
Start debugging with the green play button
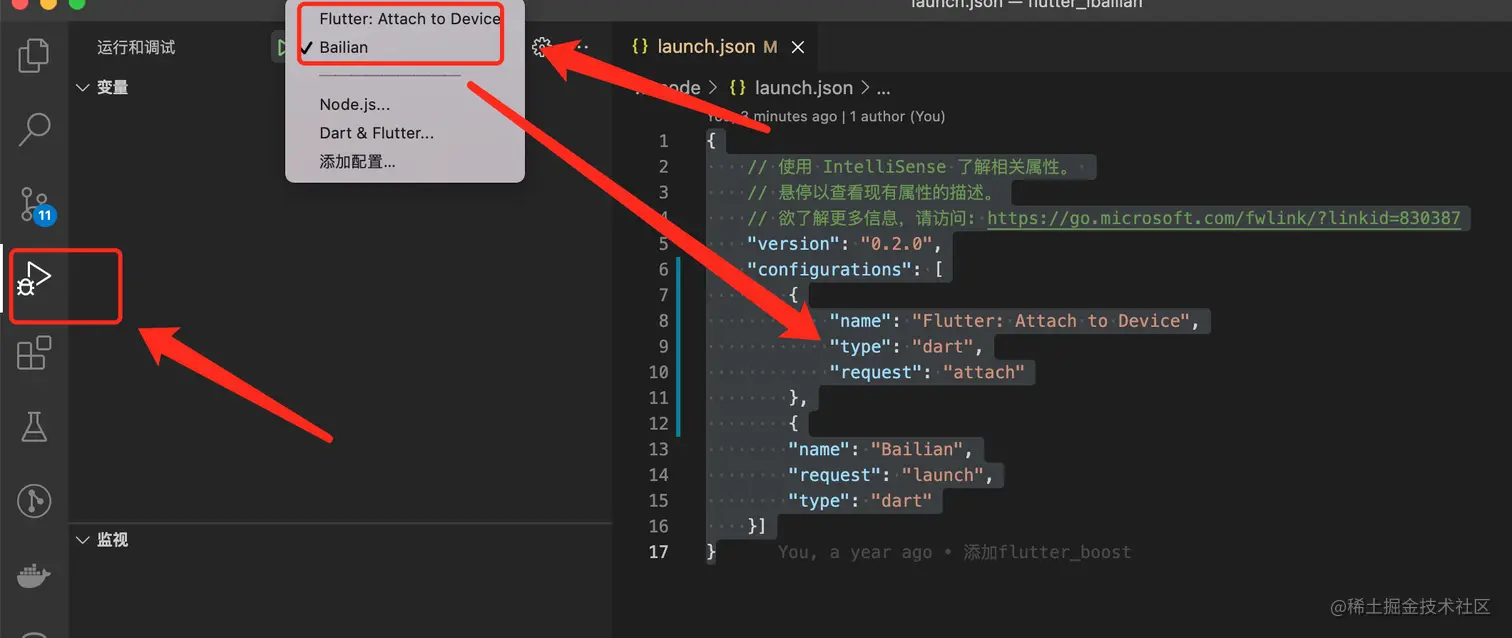click(283, 47)
